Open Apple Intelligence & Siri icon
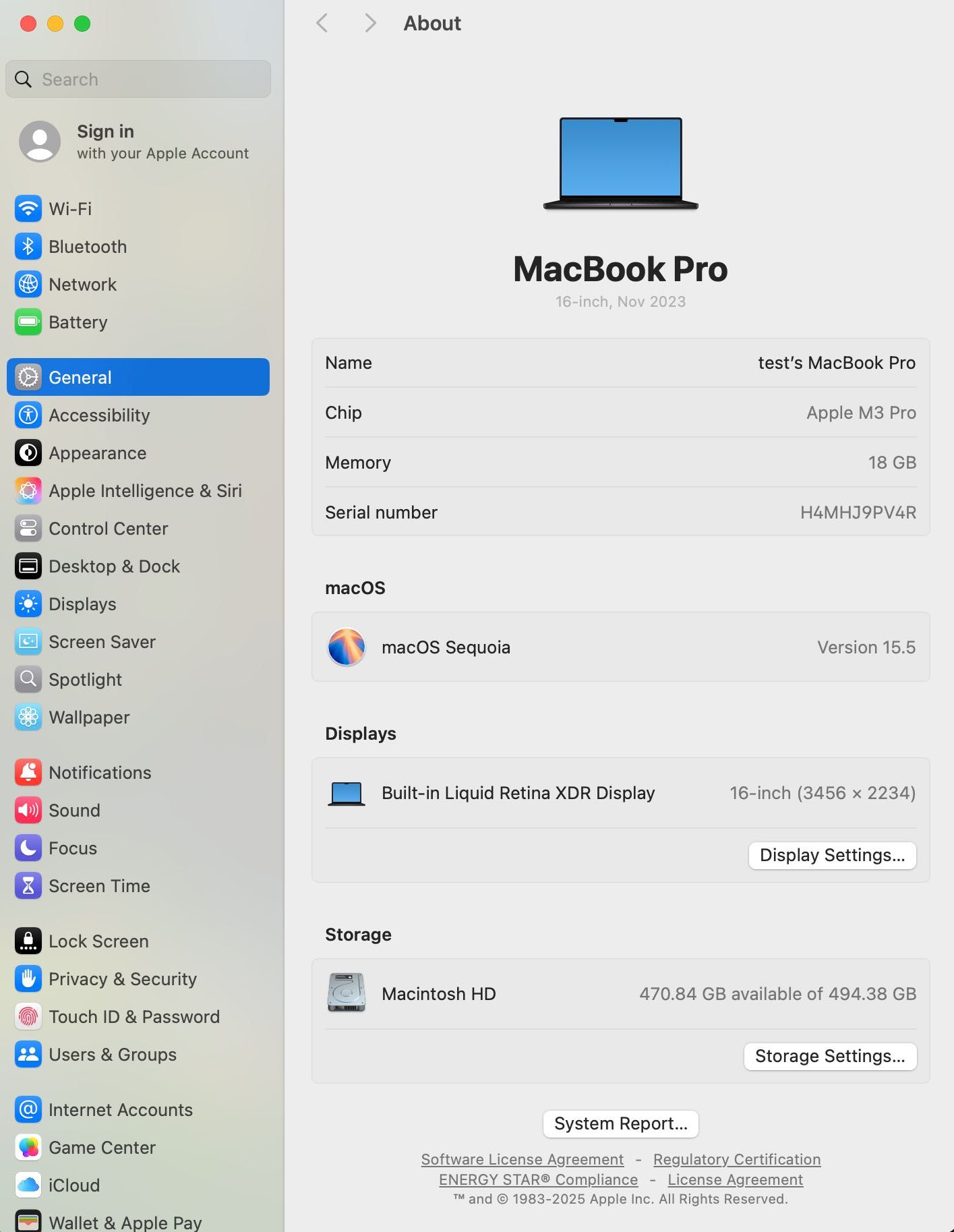This screenshot has width=954, height=1232. tap(28, 490)
